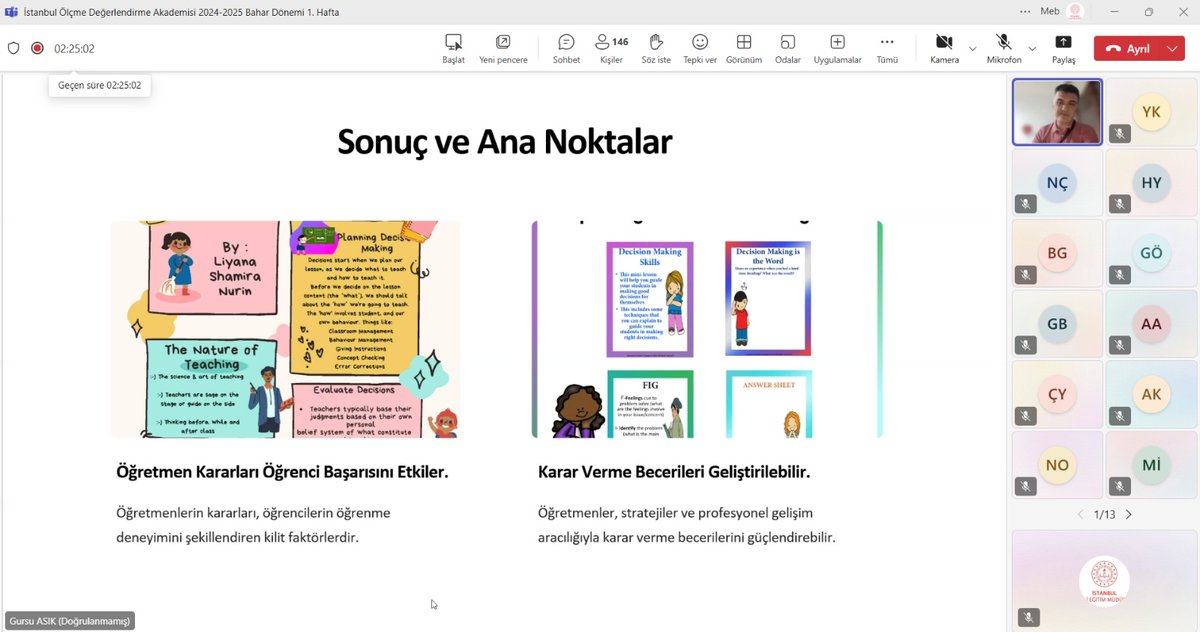This screenshot has width=1200, height=632.
Task: Click the red recording indicator
Action: pyautogui.click(x=37, y=48)
